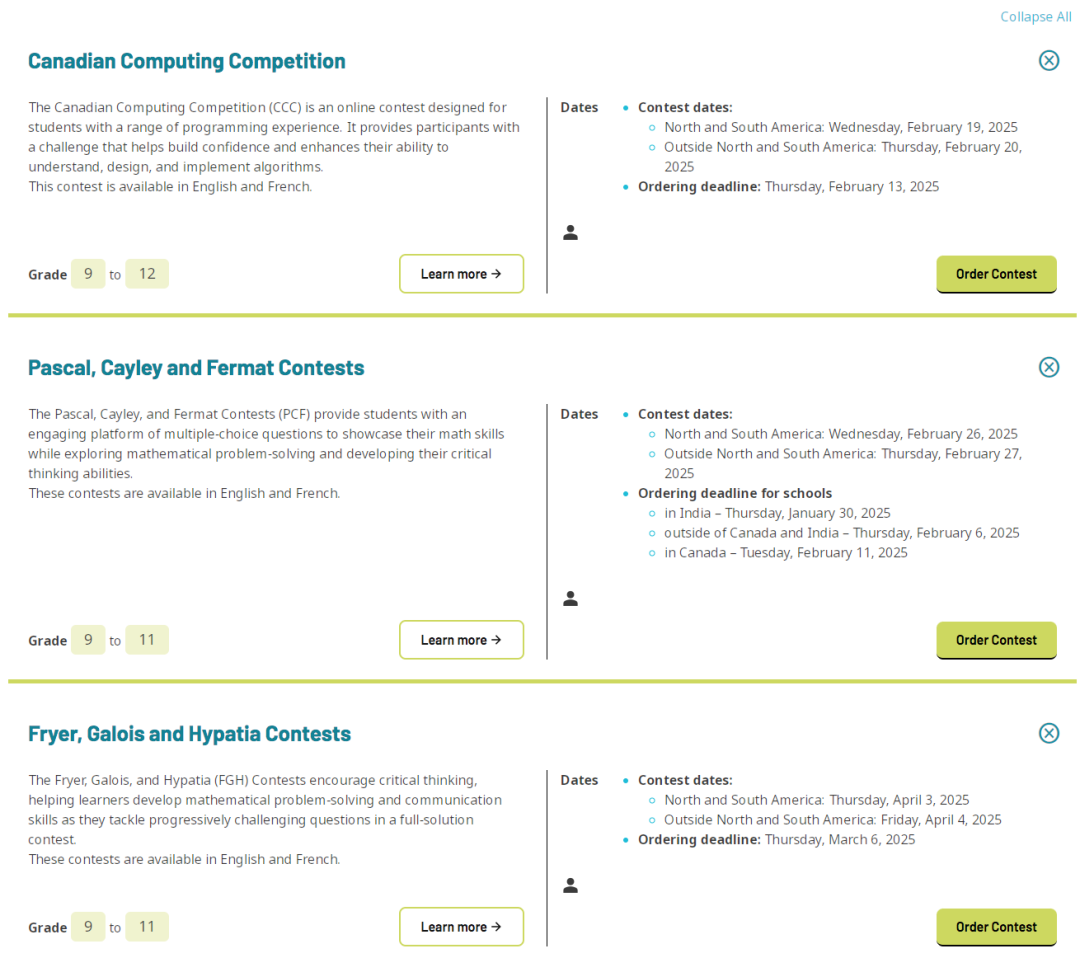Collapse the Pascal, Cayley and Fermat section icon

click(x=1048, y=367)
